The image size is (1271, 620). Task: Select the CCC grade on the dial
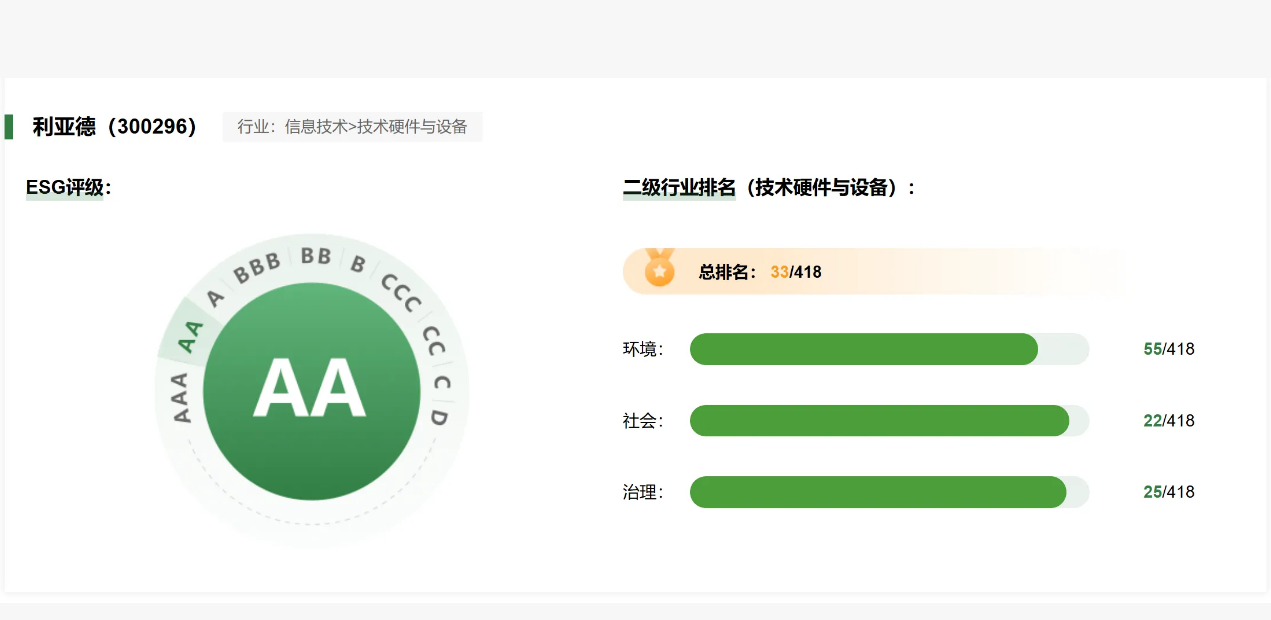(x=401, y=293)
